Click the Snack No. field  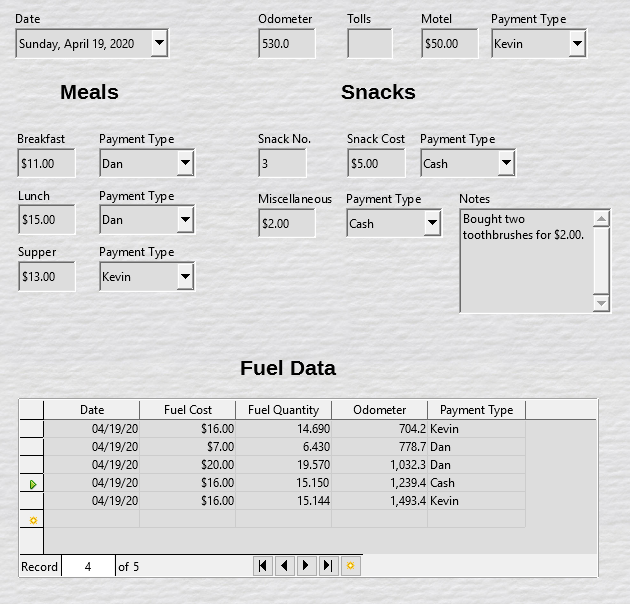tap(282, 163)
